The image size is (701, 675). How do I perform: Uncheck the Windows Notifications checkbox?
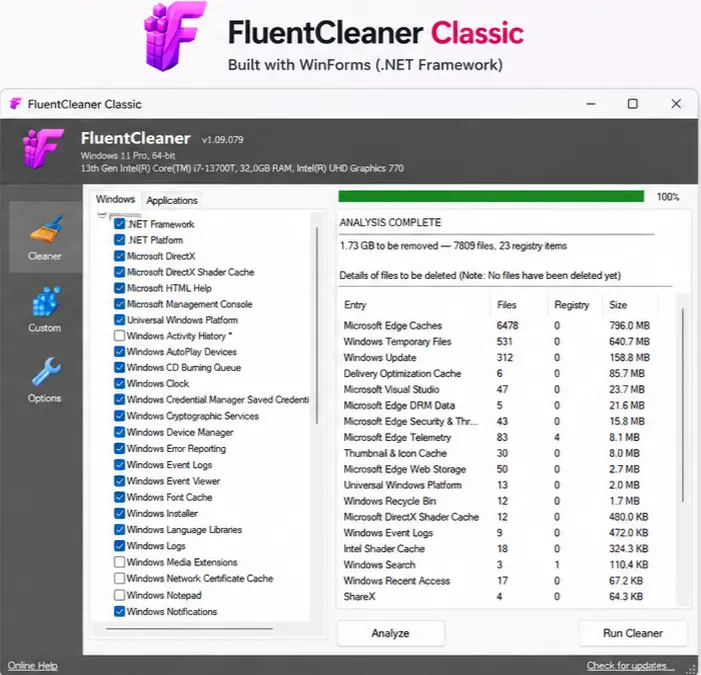(x=119, y=612)
